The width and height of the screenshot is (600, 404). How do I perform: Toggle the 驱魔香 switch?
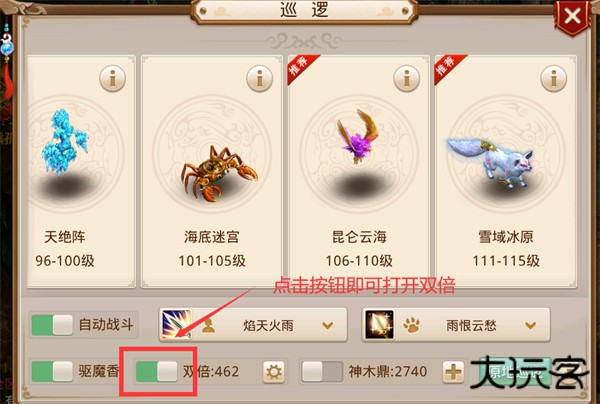(52, 371)
